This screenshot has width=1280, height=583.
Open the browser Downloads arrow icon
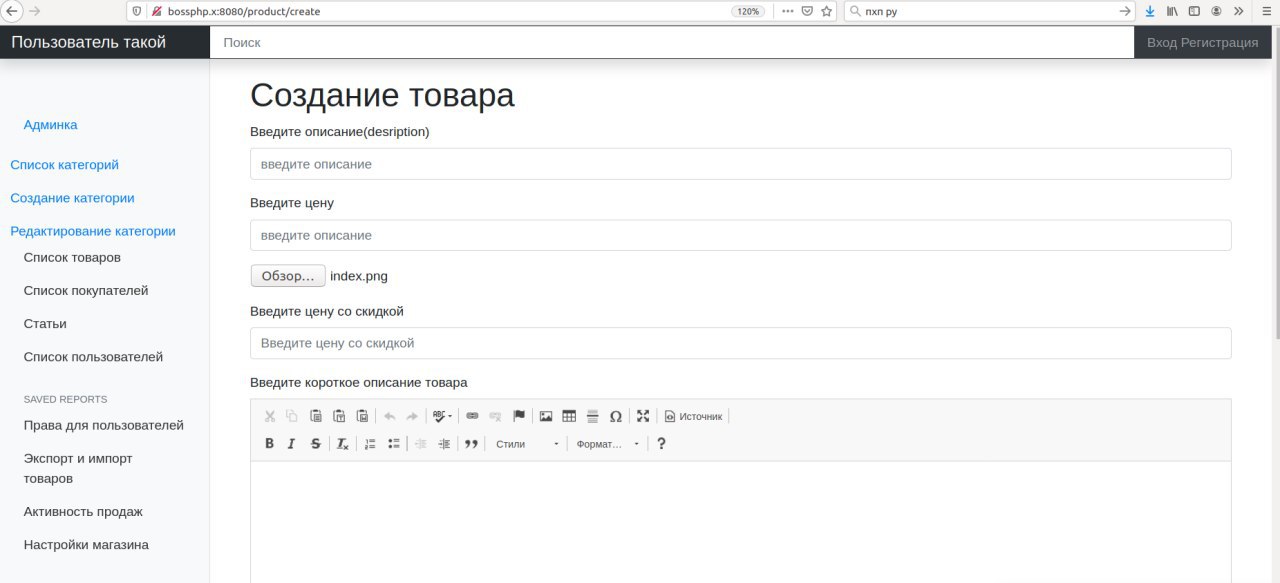1150,11
